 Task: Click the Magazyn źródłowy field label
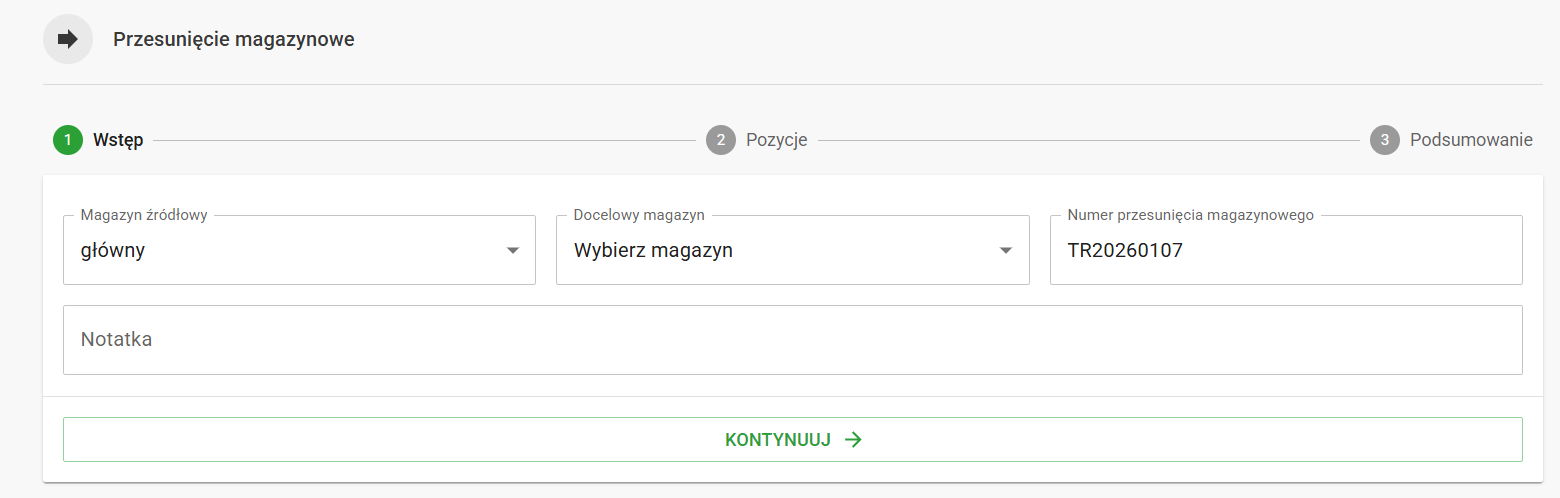pyautogui.click(x=144, y=215)
